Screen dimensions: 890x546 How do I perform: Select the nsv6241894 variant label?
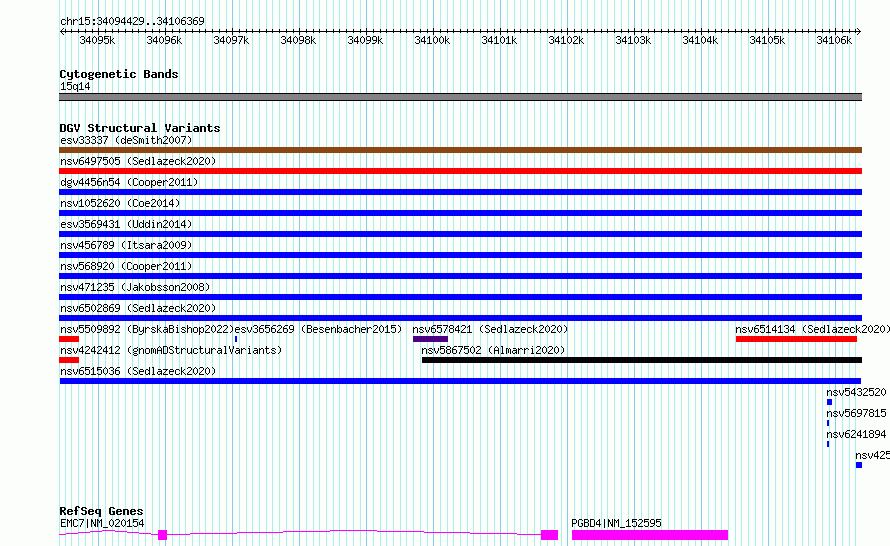pos(856,434)
